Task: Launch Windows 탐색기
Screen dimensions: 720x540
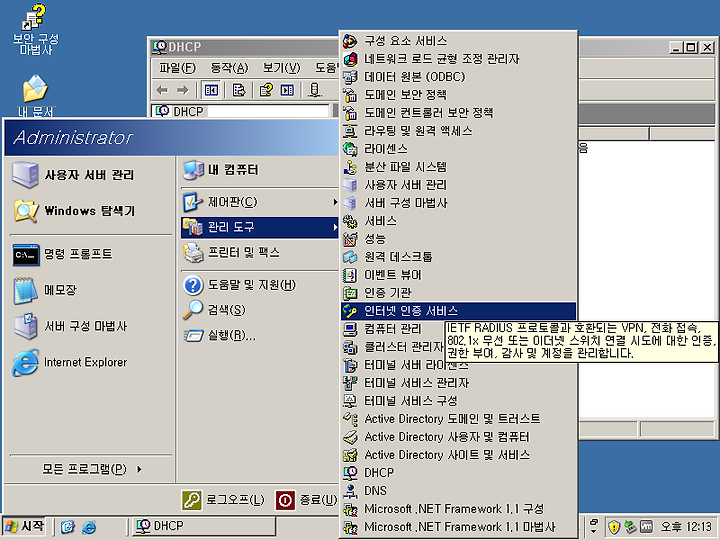Action: pos(91,211)
